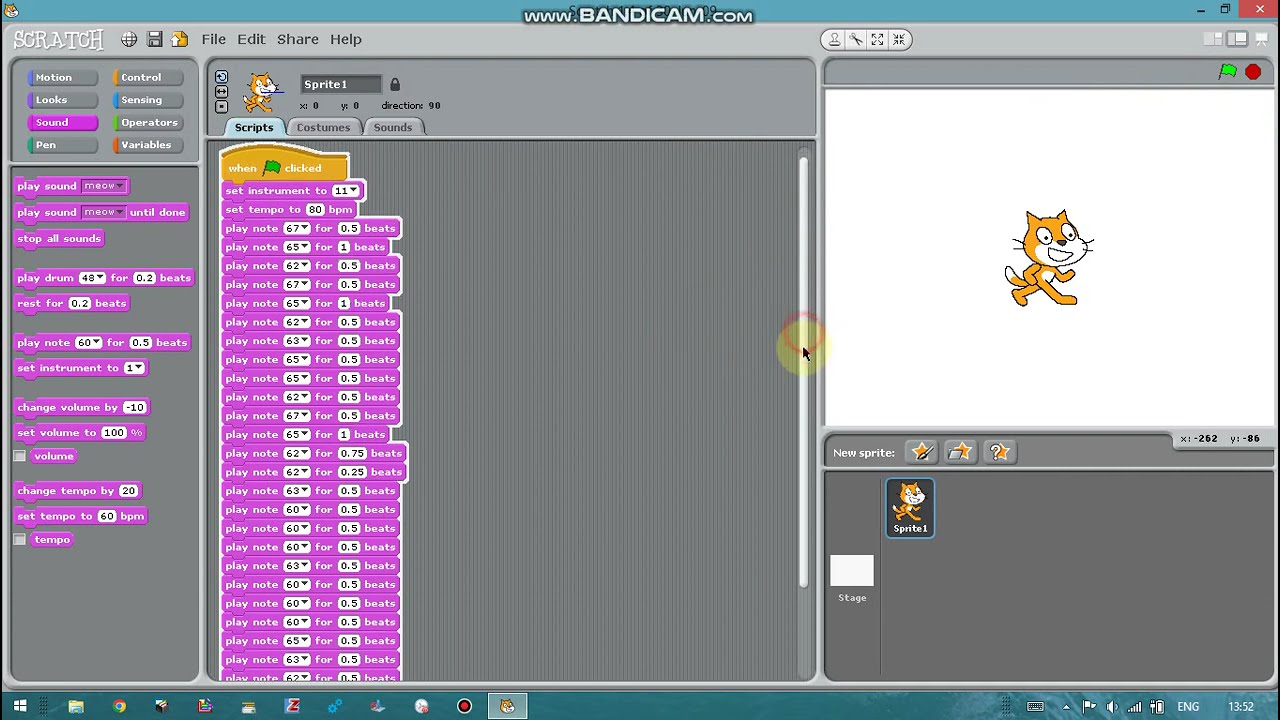
Task: Select the Shrink sprite tool
Action: 899,39
